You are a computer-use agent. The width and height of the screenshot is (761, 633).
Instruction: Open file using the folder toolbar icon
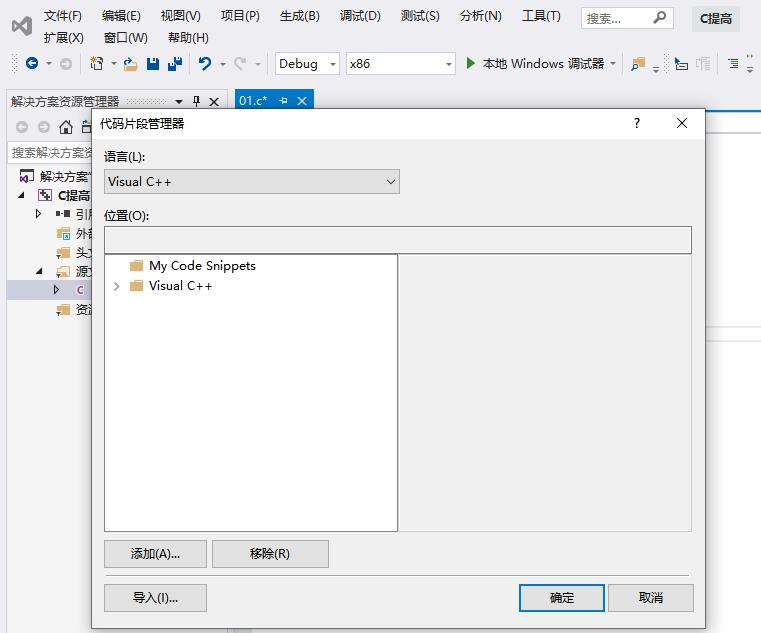coord(131,64)
